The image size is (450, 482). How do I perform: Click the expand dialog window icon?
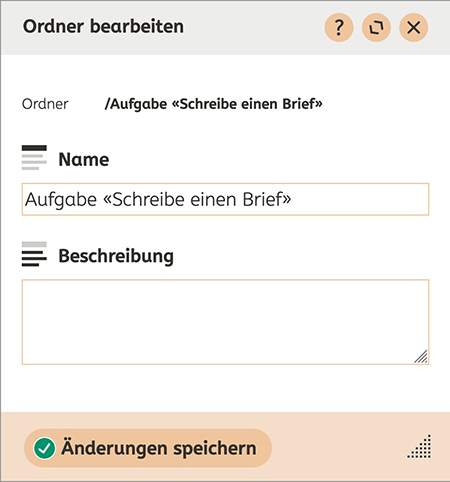click(376, 27)
